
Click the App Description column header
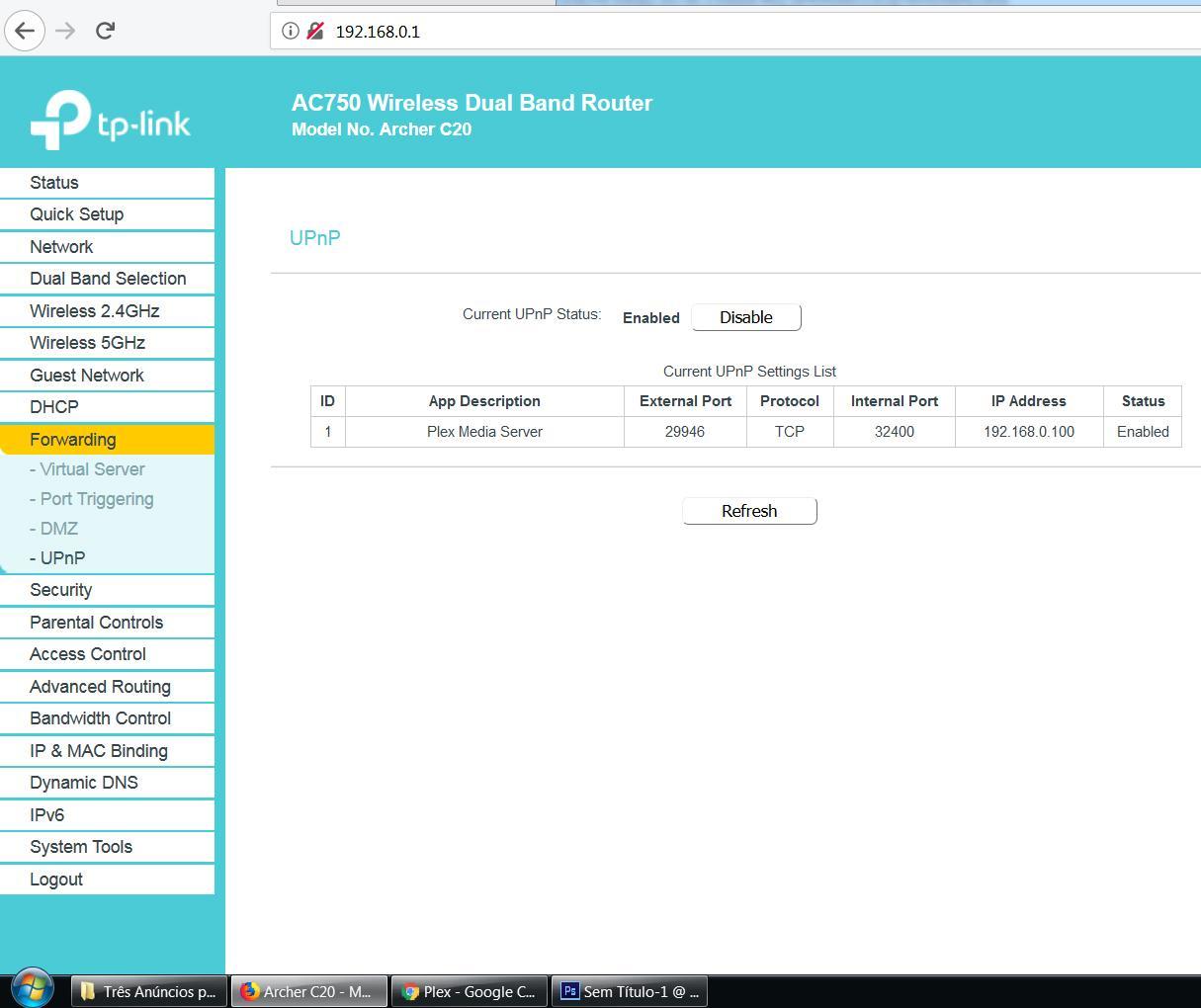(484, 401)
